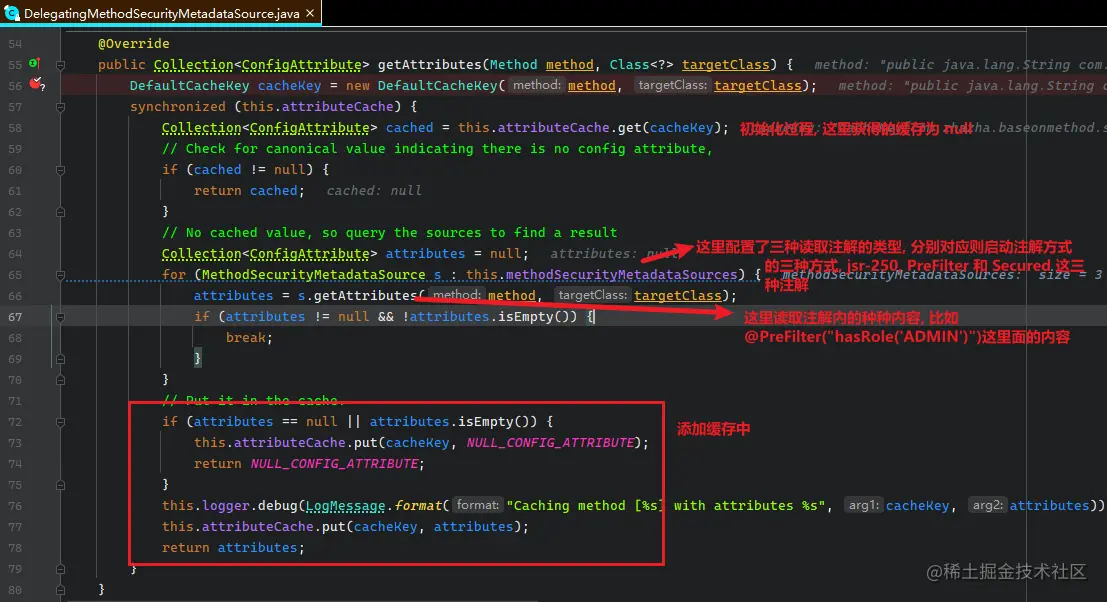Fold the if block on line 67
Screen dimensions: 1107x602
point(60,318)
